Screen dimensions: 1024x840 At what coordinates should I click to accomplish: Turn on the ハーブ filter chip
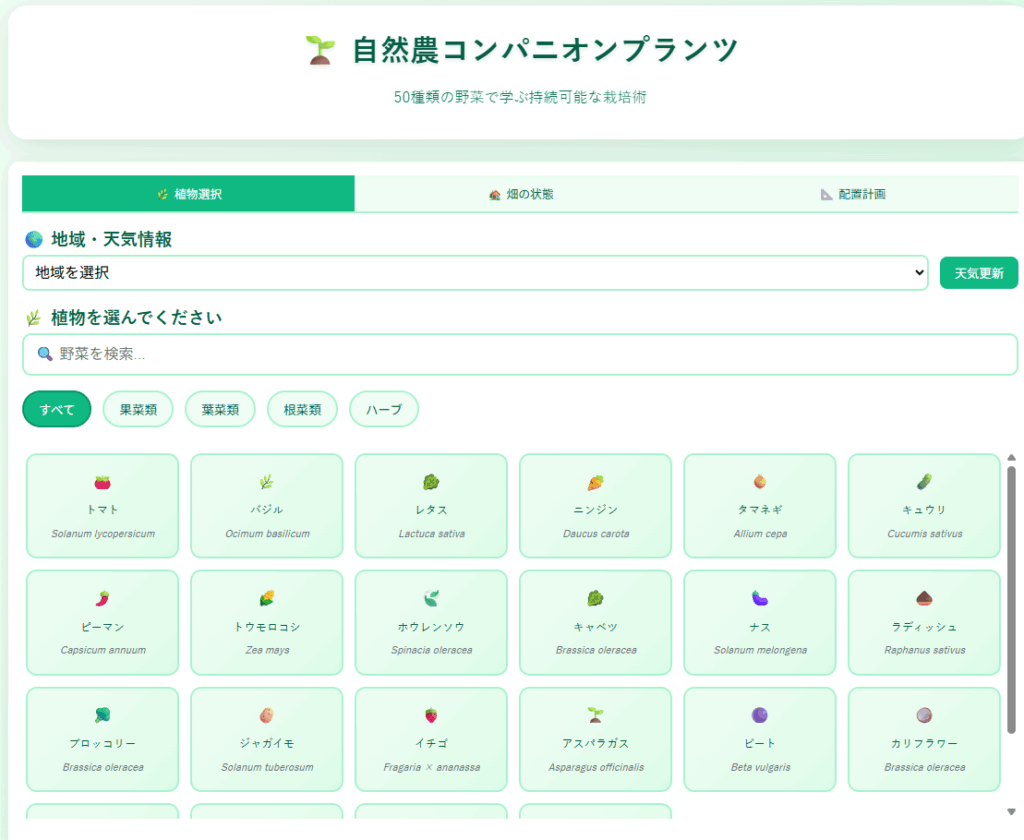[384, 409]
